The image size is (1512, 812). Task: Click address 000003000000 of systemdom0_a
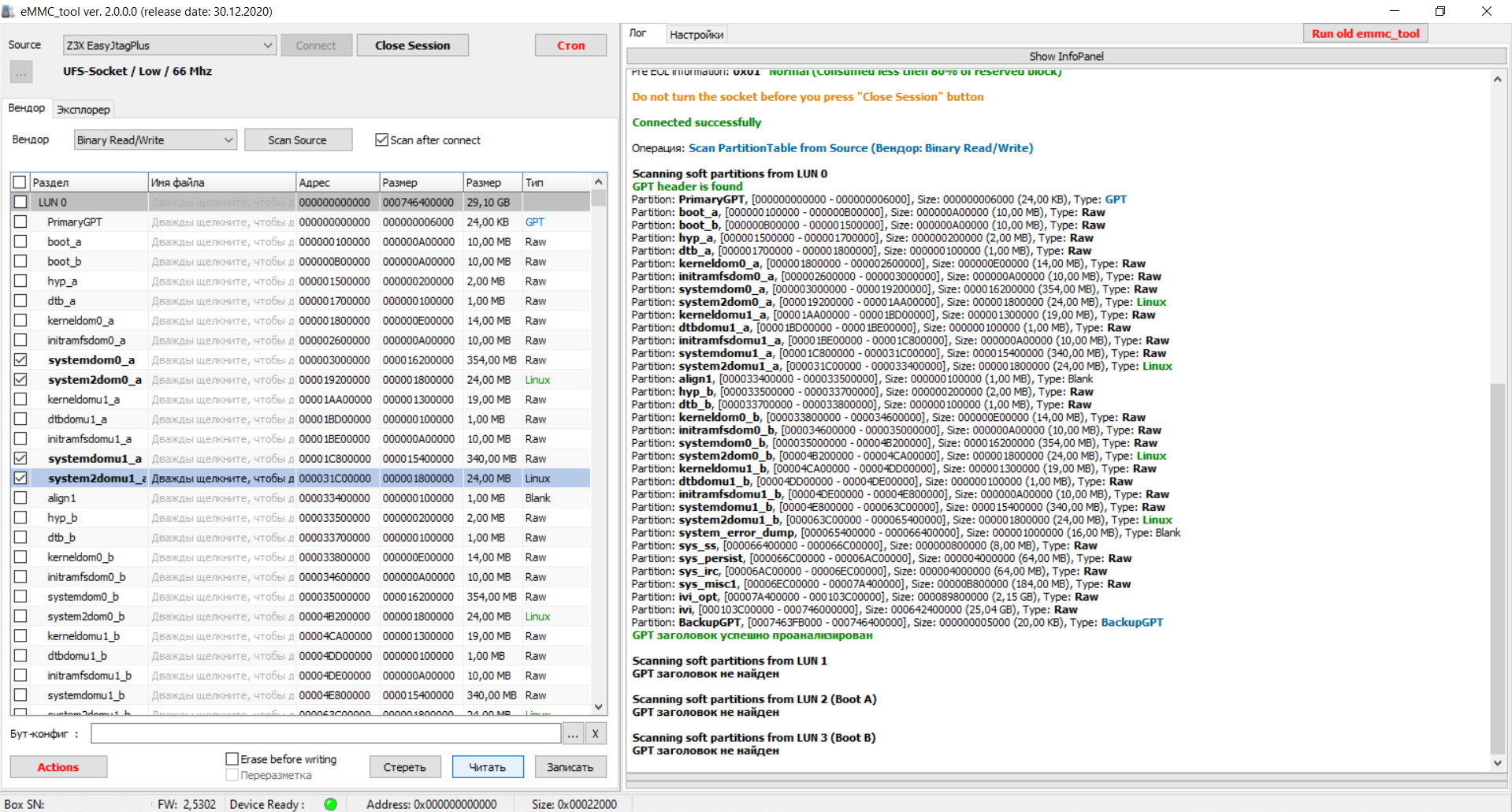tap(334, 359)
